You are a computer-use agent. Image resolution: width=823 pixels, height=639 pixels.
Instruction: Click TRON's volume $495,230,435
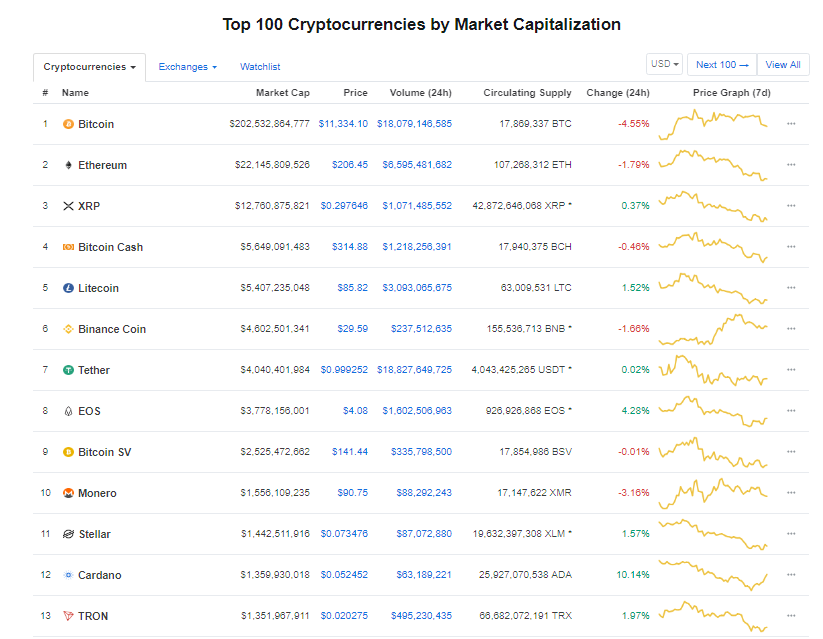pyautogui.click(x=421, y=615)
